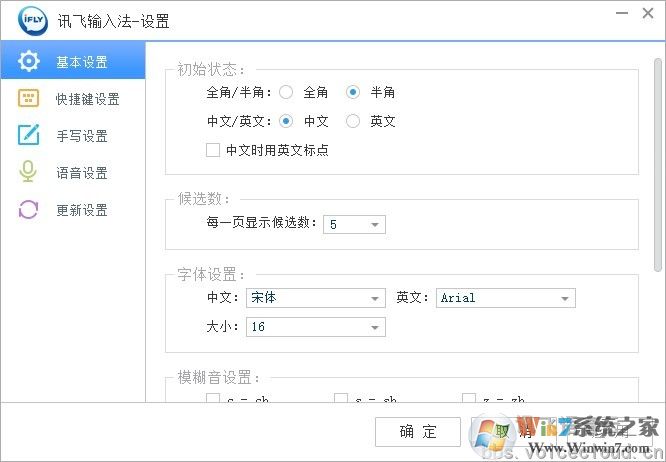Switch to the 更新设置 tab

coord(73,210)
